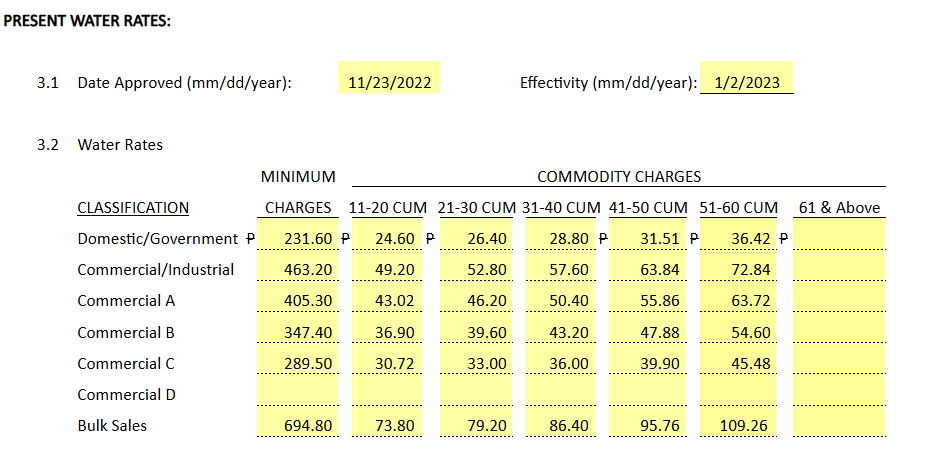Click Domestic/Government 21-30 CUM value 26.40
This screenshot has width=932, height=473.
click(x=476, y=234)
